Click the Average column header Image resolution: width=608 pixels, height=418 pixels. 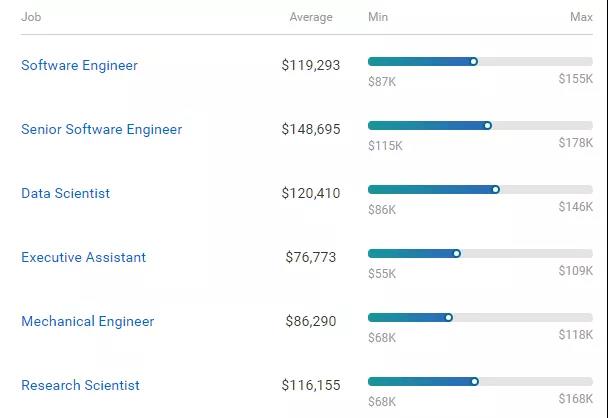311,17
